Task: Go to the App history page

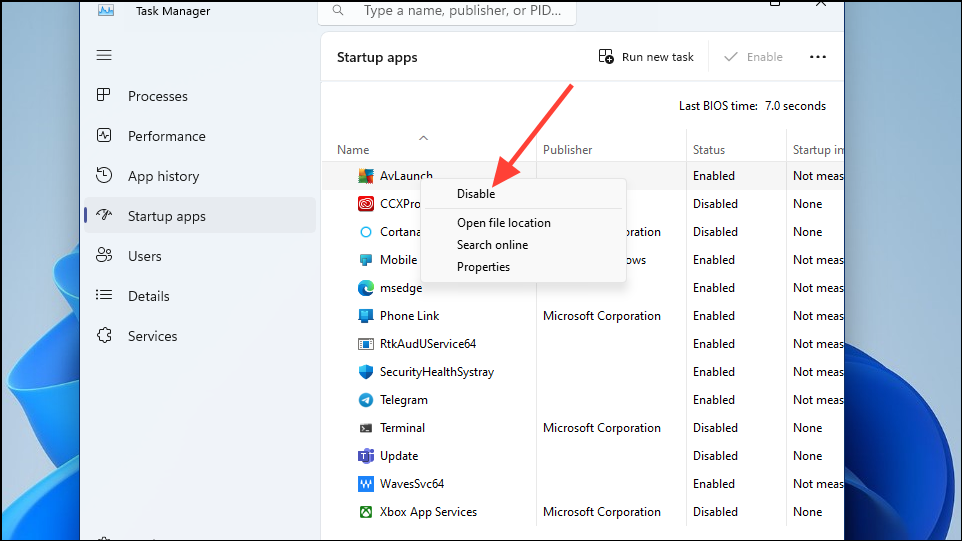Action: tap(200, 176)
